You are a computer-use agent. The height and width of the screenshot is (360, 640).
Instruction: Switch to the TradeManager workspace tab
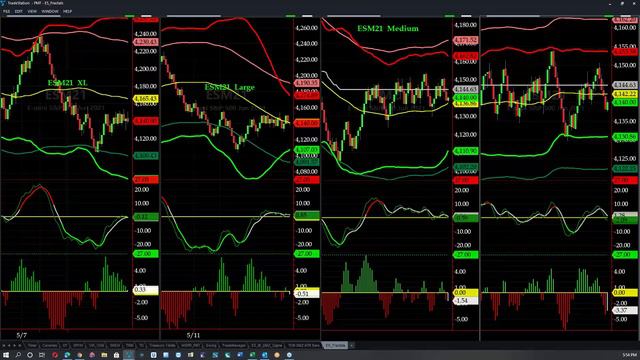[234, 345]
